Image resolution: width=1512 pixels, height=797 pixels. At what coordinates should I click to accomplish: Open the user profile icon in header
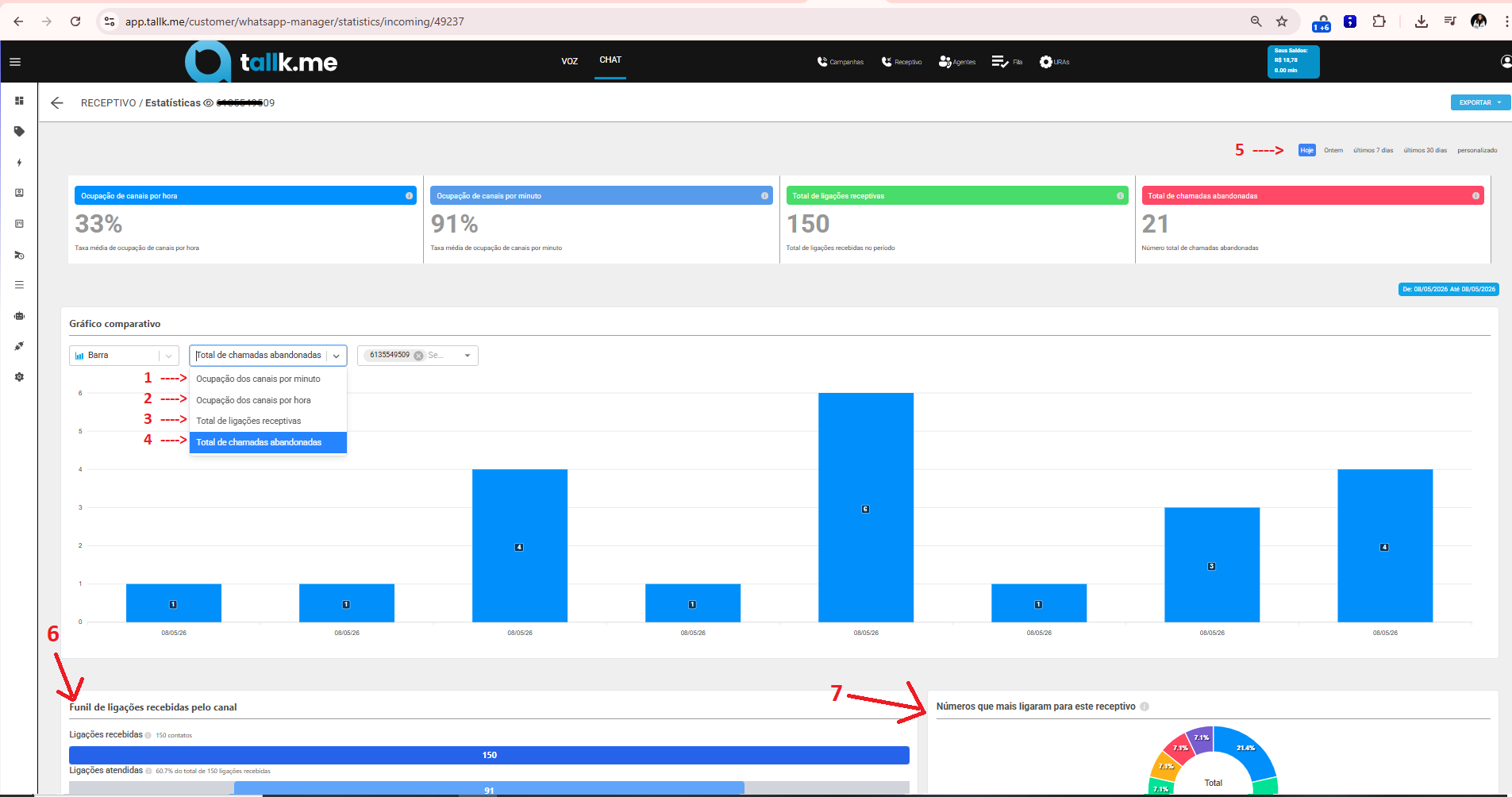(1506, 62)
